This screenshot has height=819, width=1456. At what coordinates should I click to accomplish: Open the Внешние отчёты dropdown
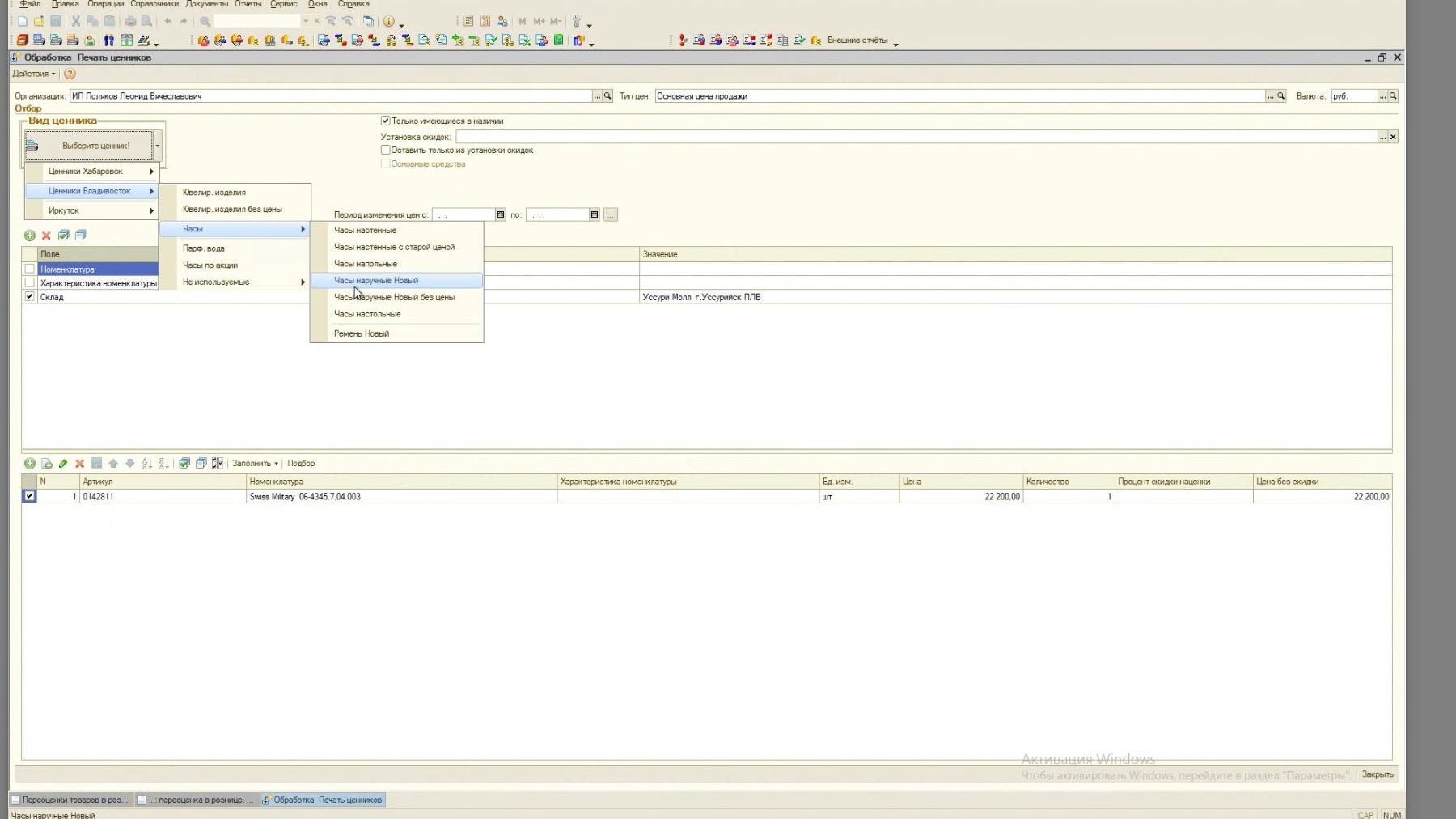click(862, 40)
